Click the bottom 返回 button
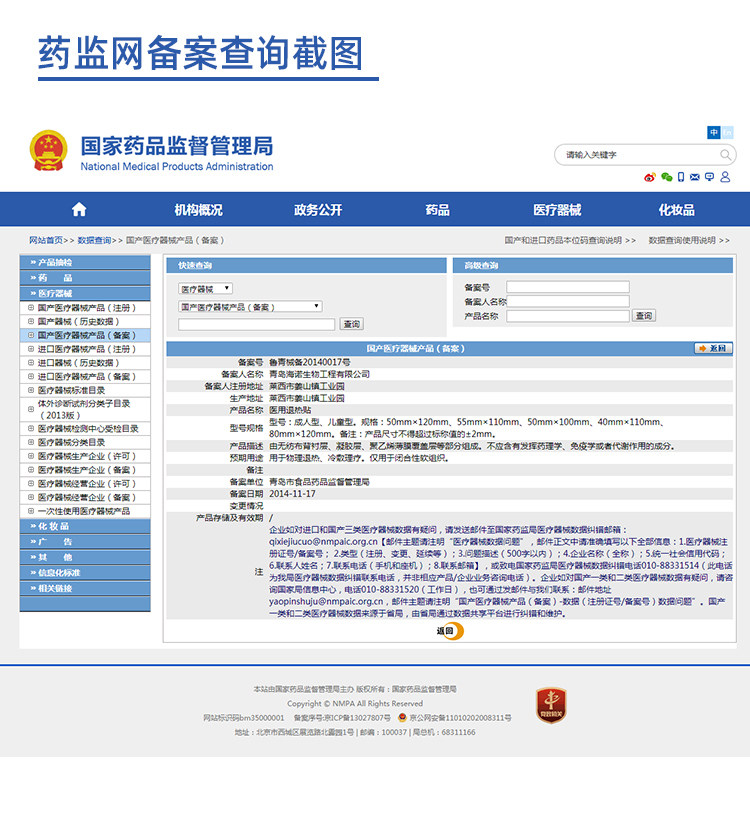This screenshot has height=815, width=750. pyautogui.click(x=450, y=631)
